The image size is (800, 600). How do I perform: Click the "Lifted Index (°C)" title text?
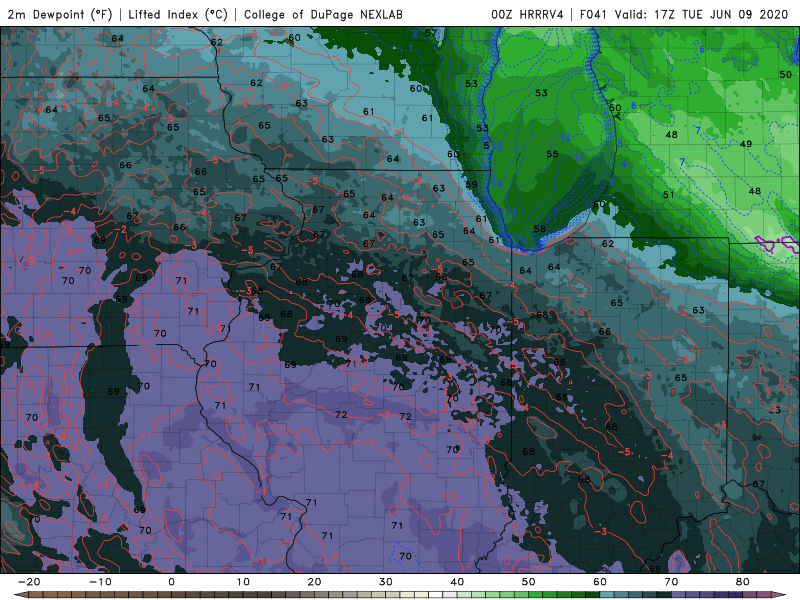click(x=178, y=14)
